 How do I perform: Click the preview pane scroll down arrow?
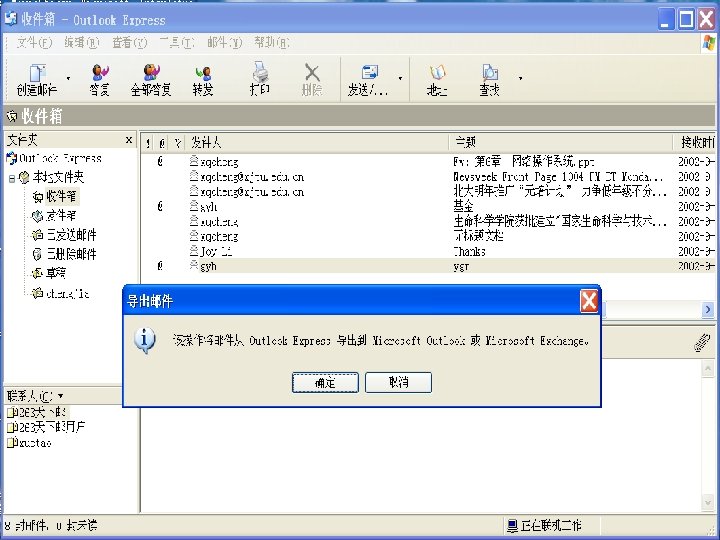[x=708, y=503]
